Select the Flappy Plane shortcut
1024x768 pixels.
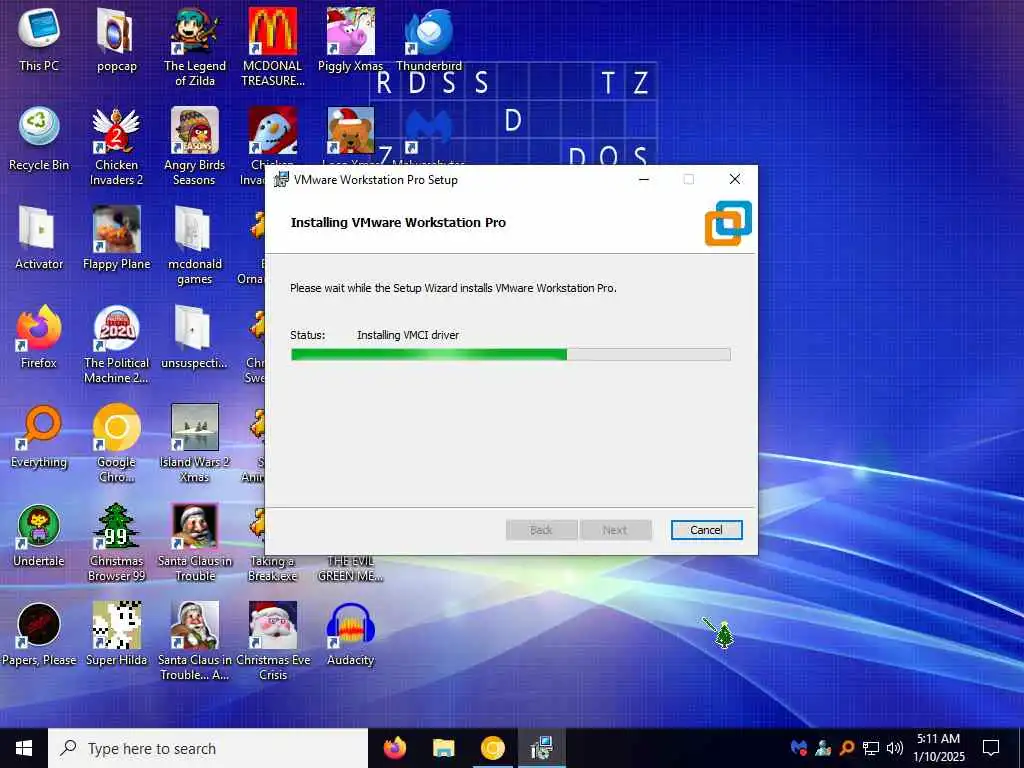(116, 238)
